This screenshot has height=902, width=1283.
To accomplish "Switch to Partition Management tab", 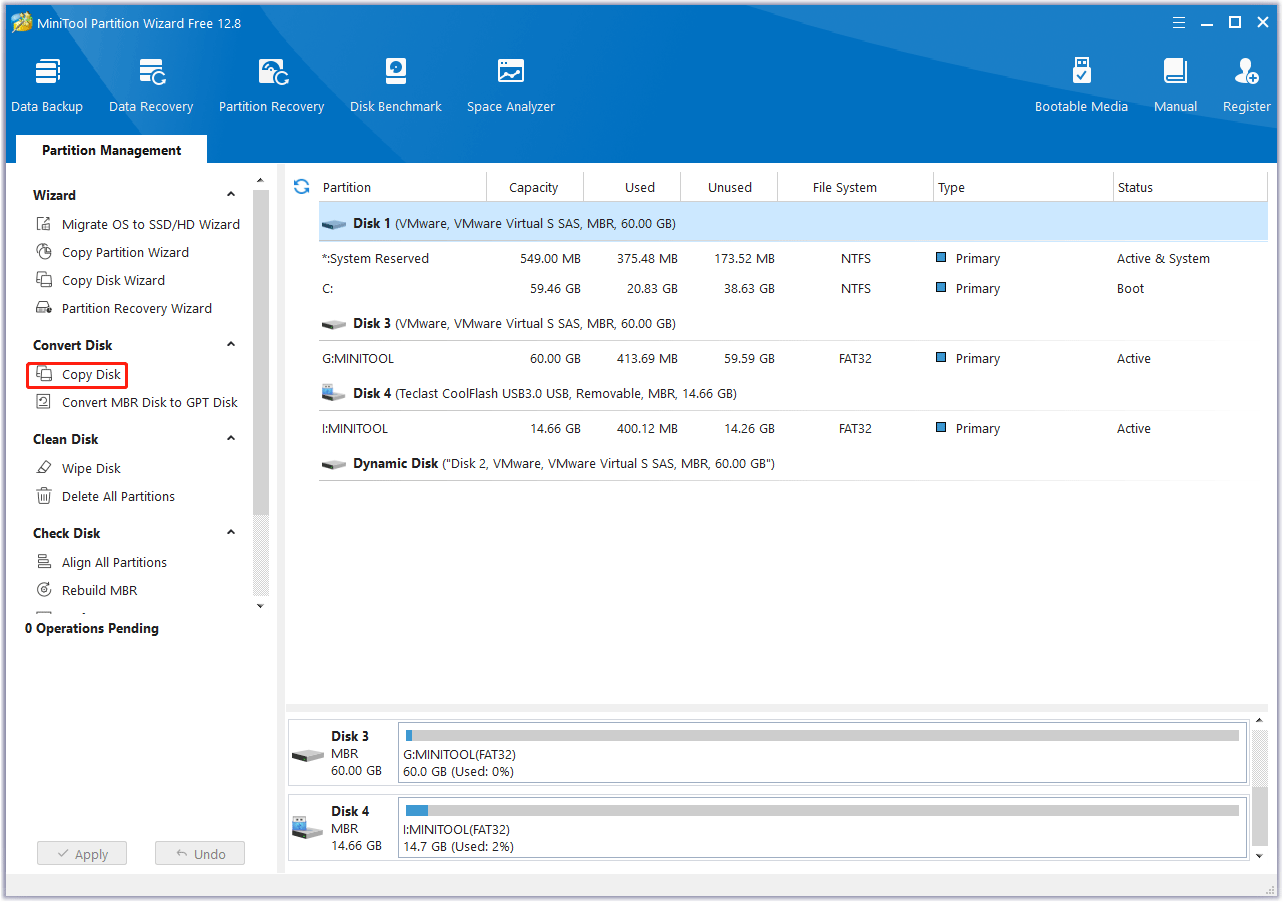I will point(112,150).
